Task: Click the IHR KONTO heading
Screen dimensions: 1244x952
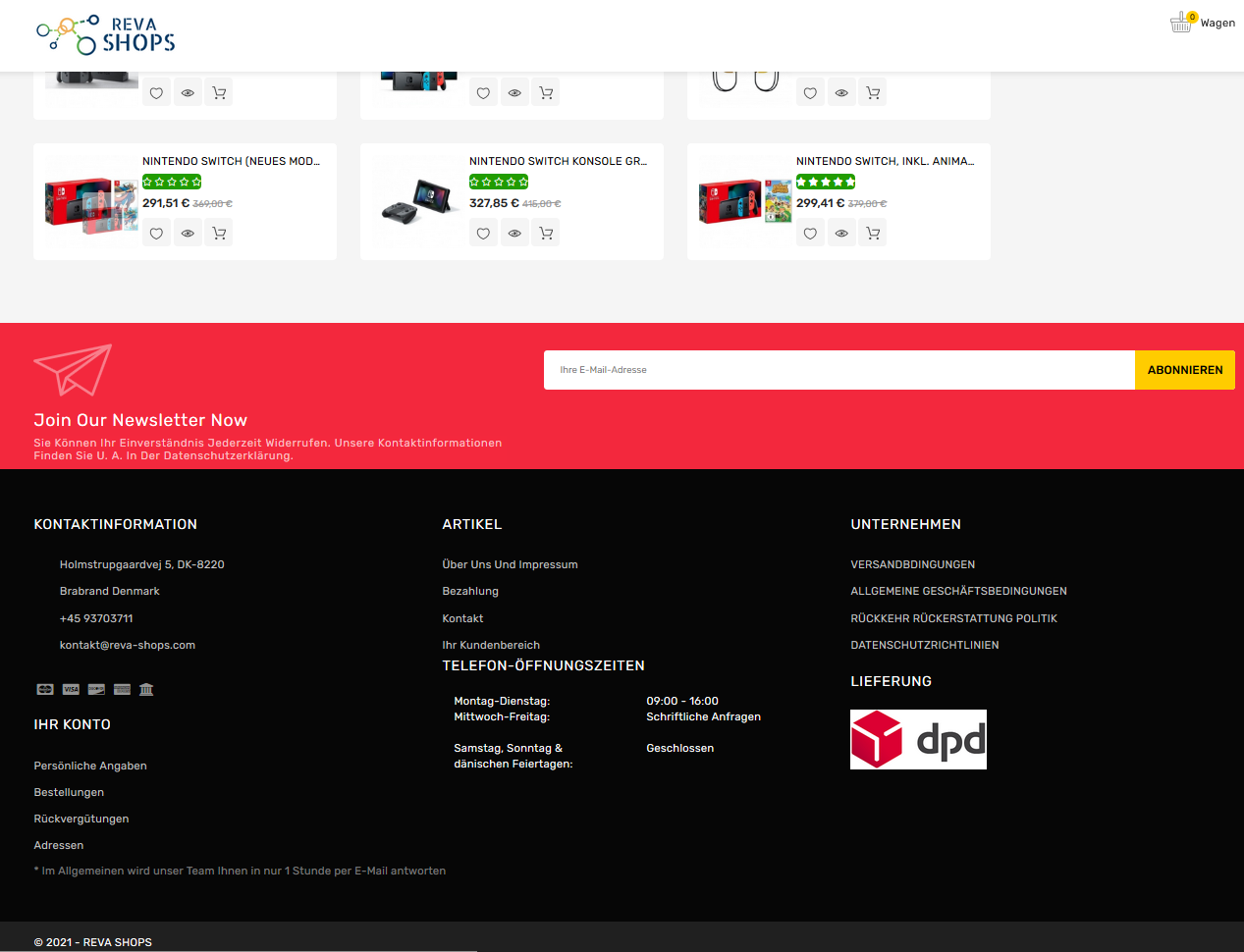Action: [72, 724]
